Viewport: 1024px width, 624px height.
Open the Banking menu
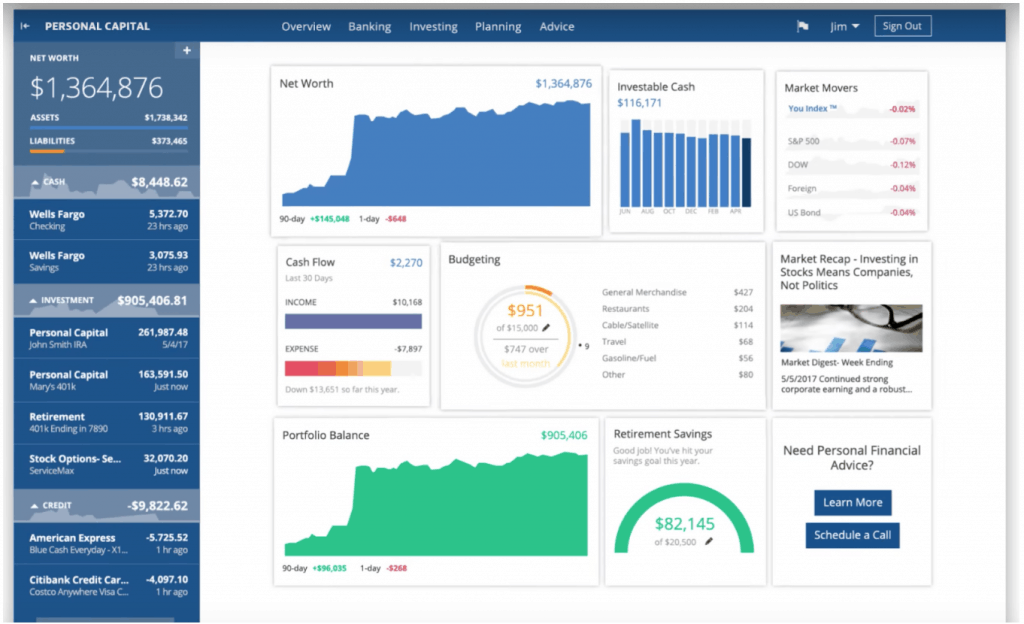(369, 27)
